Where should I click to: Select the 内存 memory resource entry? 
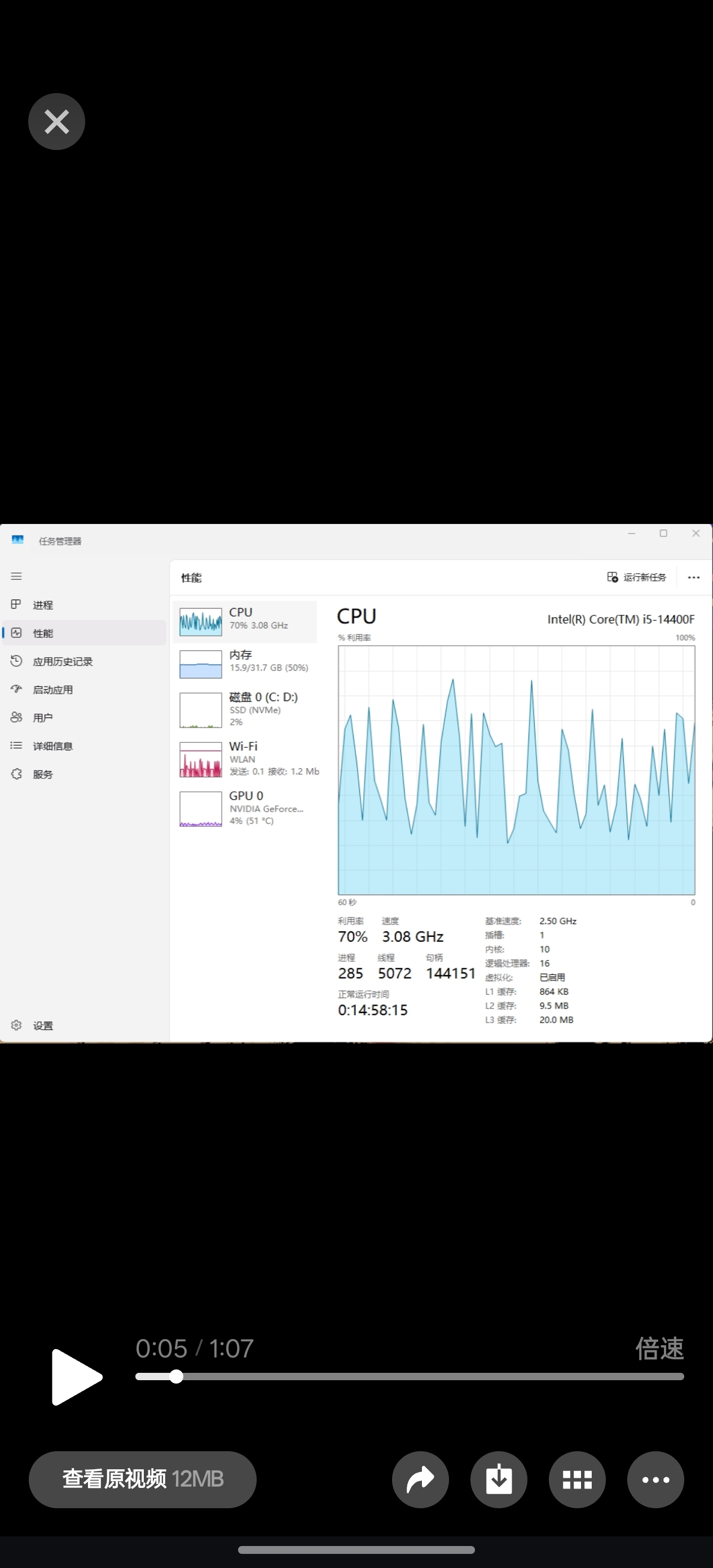[x=245, y=663]
